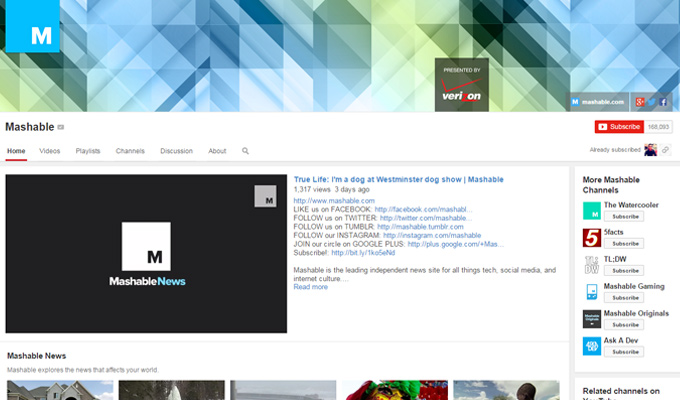
Task: Open the twitter.com/mashable link
Action: pyautogui.click(x=426, y=218)
